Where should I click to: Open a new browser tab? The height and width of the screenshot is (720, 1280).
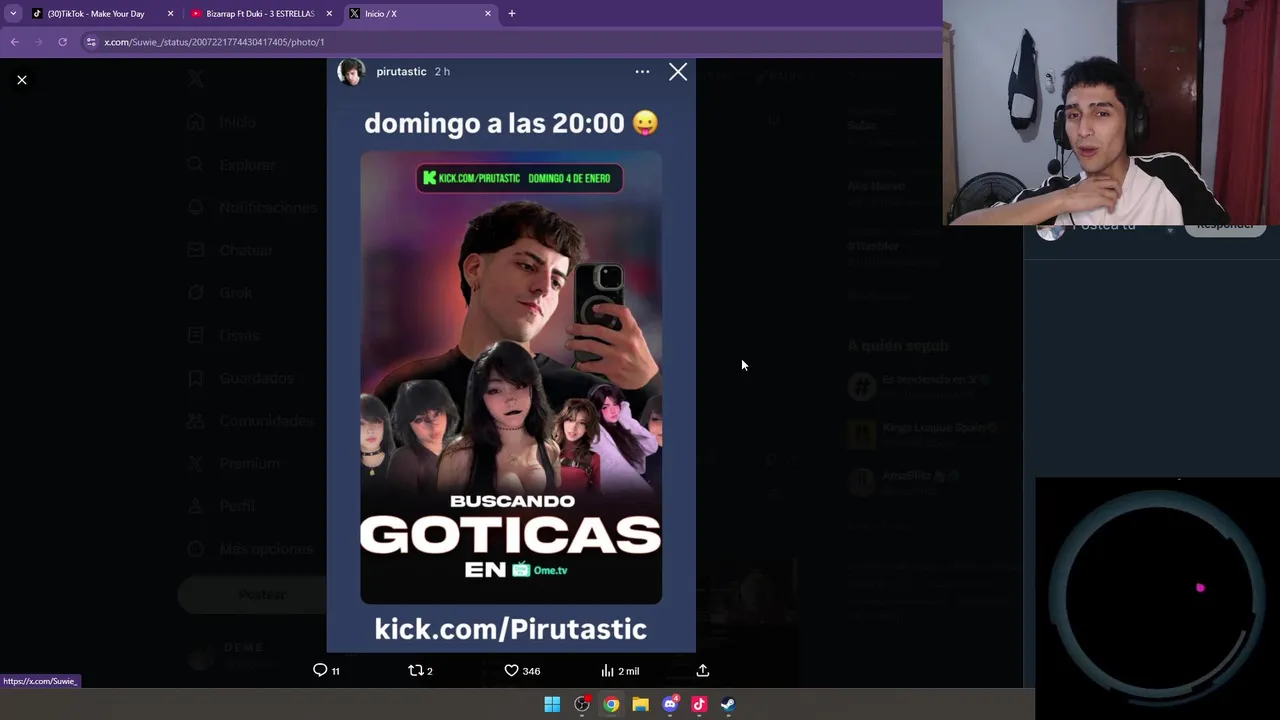(x=512, y=14)
